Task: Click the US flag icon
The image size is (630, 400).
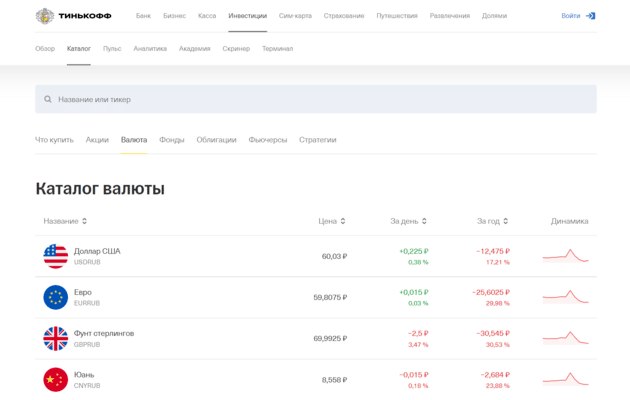Action: 55,256
